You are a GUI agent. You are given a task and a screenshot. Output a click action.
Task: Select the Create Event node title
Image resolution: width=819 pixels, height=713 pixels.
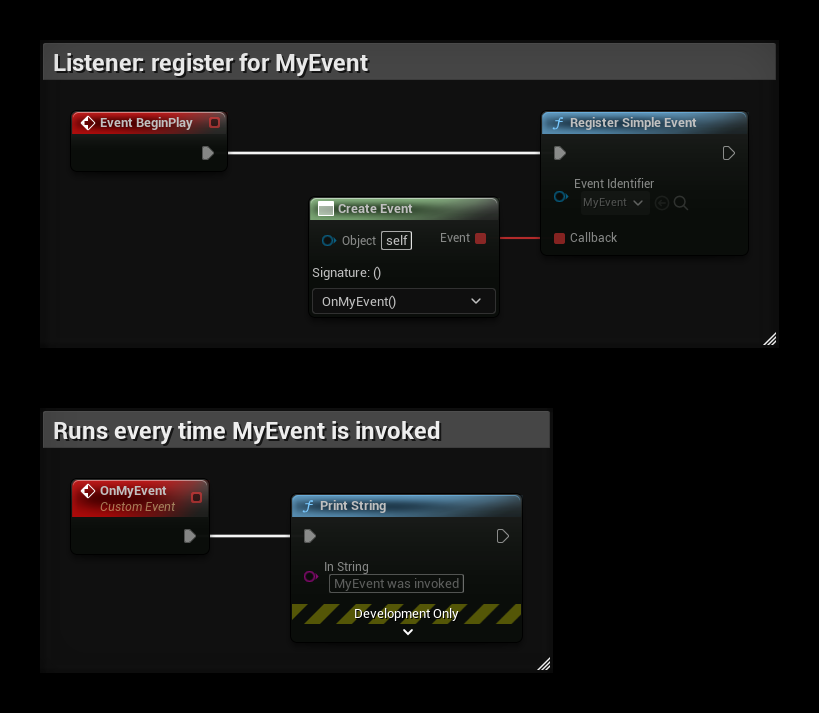[375, 209]
